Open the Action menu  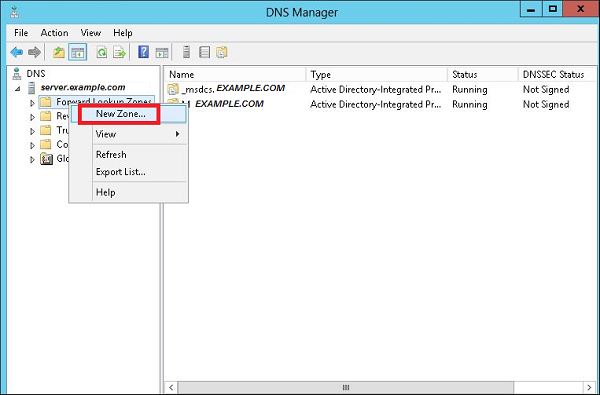click(54, 33)
